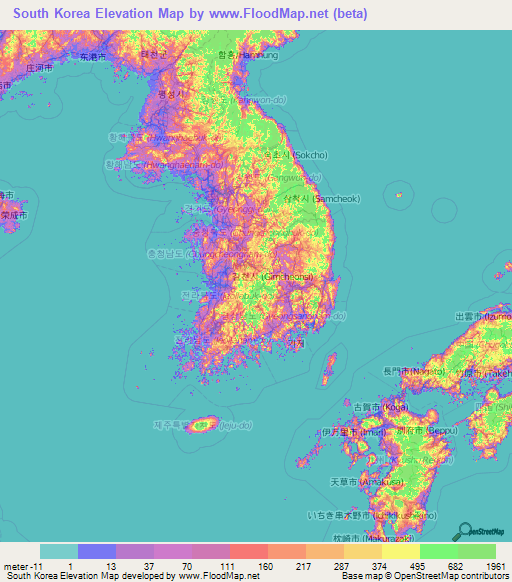Click the footer www.FloodMap.net text
The width and height of the screenshot is (512, 582).
pyautogui.click(x=219, y=576)
